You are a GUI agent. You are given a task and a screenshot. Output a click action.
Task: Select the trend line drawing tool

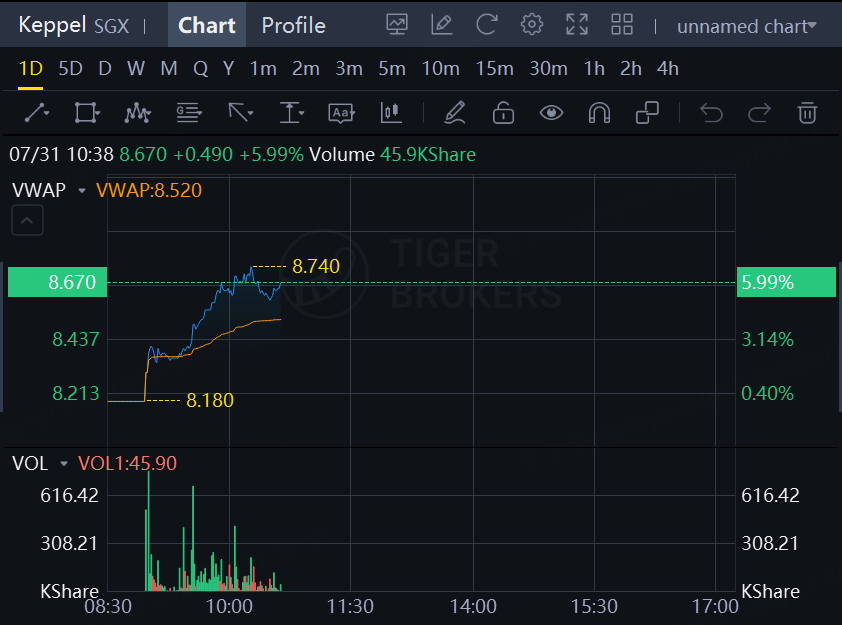(x=36, y=113)
